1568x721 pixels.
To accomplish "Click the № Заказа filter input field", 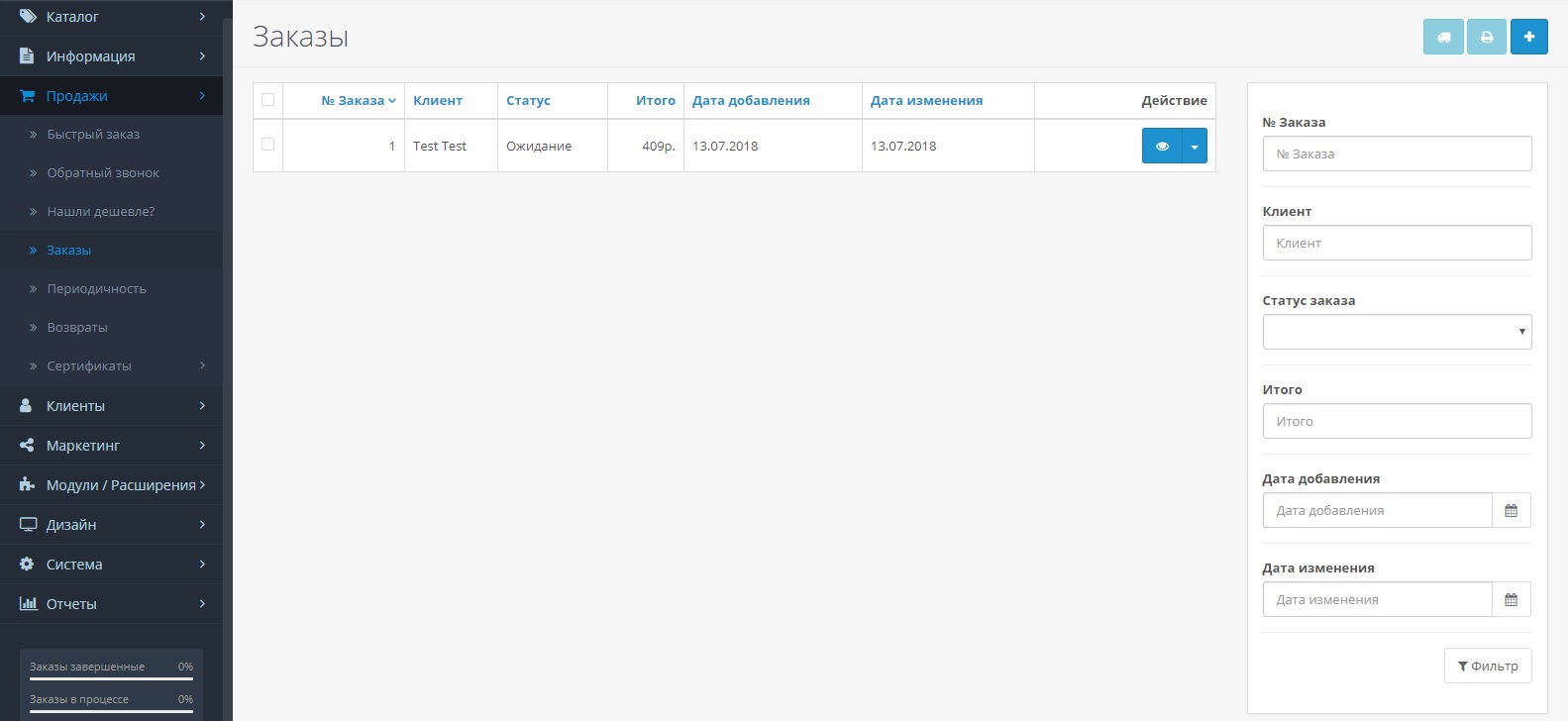I will (1396, 154).
